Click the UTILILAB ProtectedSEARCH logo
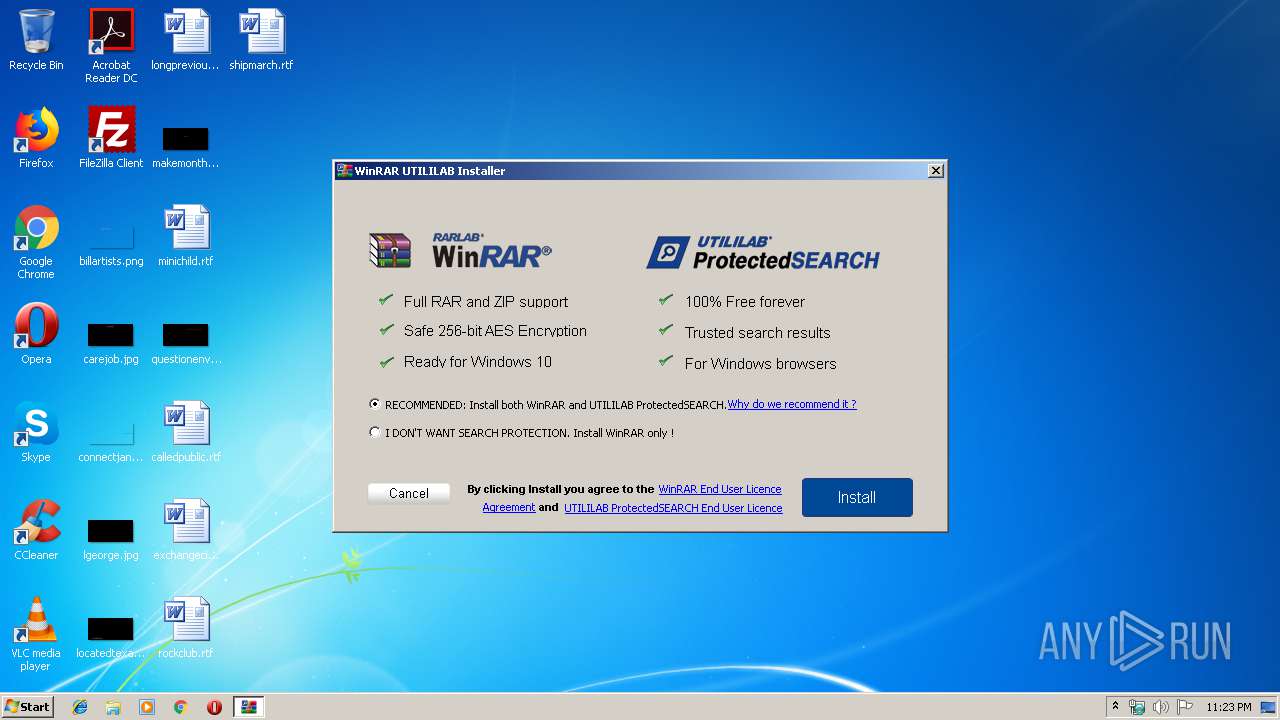The height and width of the screenshot is (720, 1280). click(x=763, y=253)
